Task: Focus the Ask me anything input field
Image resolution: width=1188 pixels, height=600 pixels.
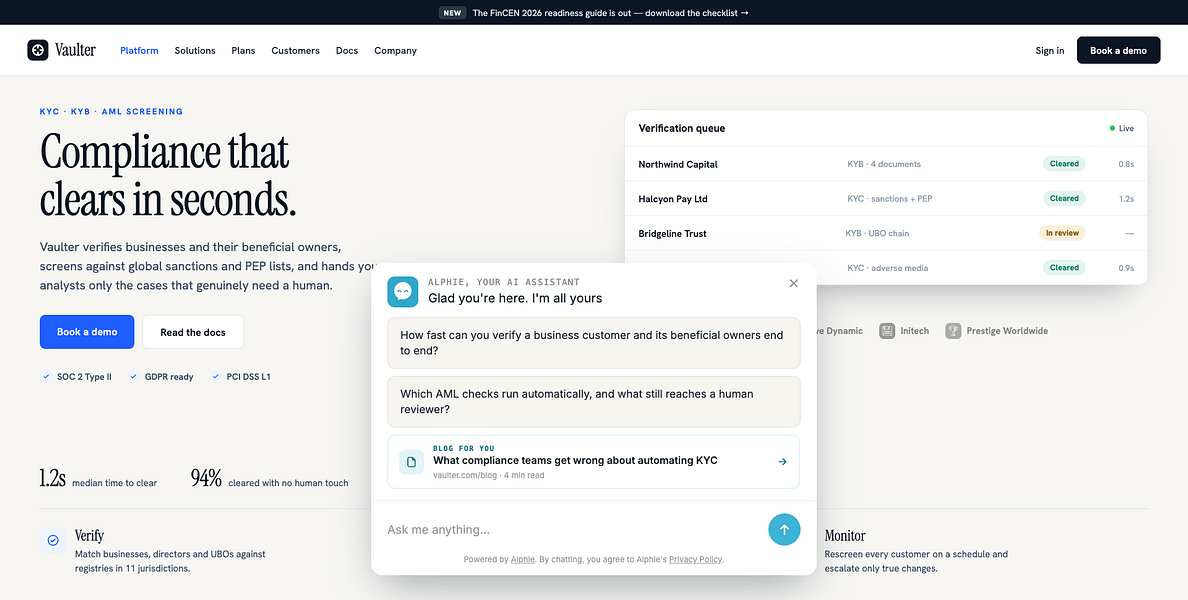Action: [573, 530]
